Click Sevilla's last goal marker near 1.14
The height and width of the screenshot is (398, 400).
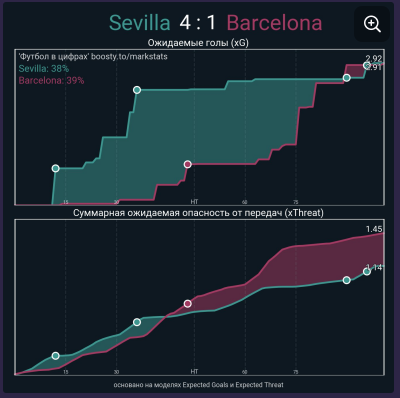pyautogui.click(x=367, y=272)
